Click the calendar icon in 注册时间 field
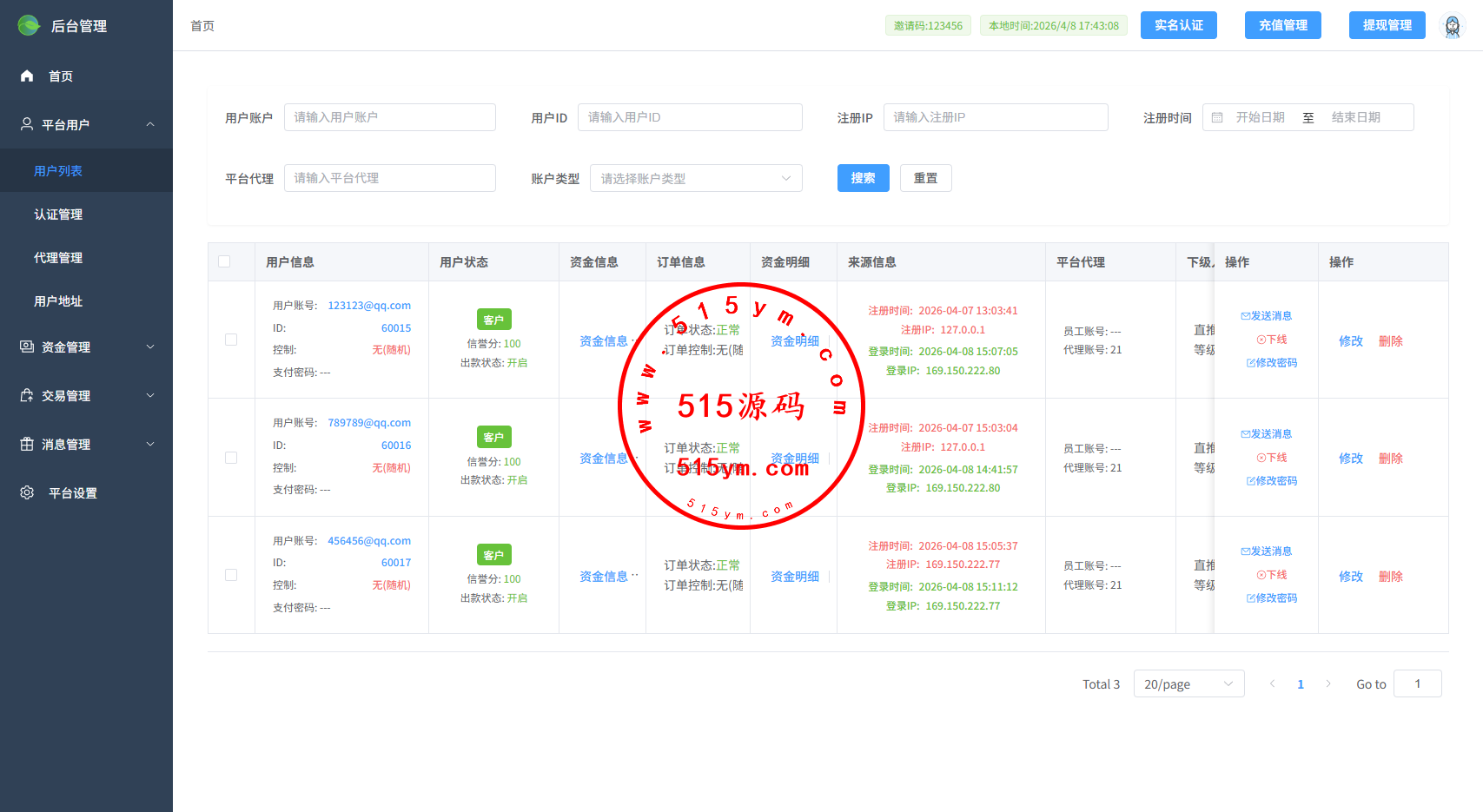Viewport: 1483px width, 812px height. pos(1217,117)
